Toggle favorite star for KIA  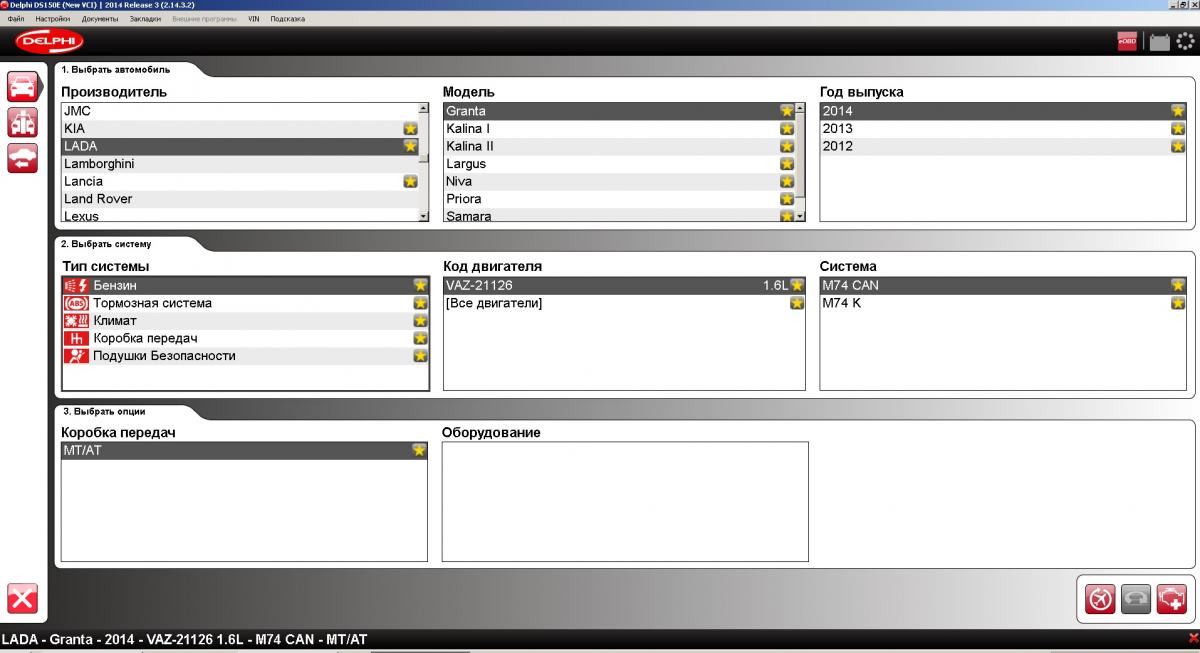coord(410,129)
